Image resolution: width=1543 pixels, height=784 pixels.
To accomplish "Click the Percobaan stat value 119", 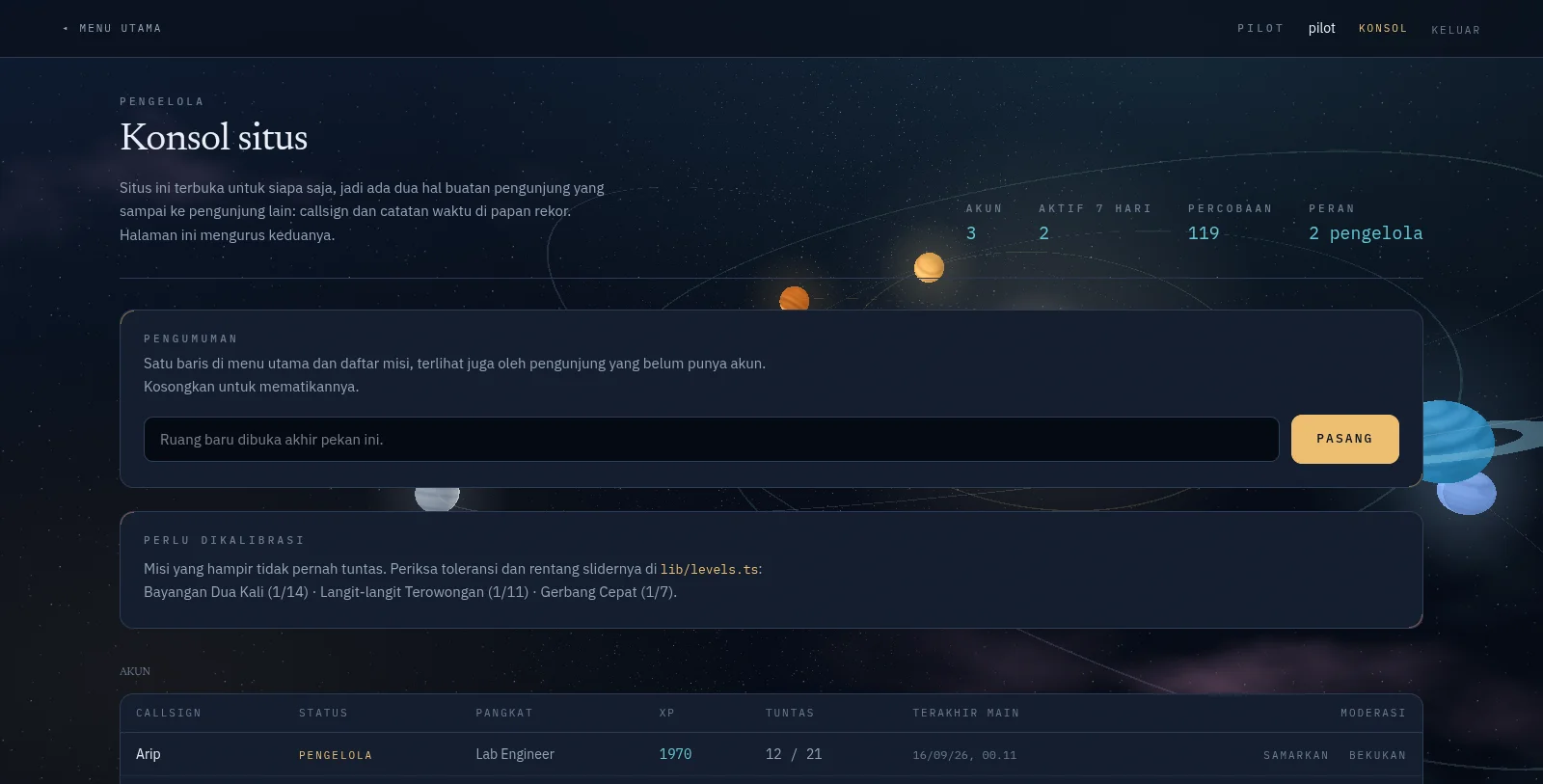I will pos(1204,233).
